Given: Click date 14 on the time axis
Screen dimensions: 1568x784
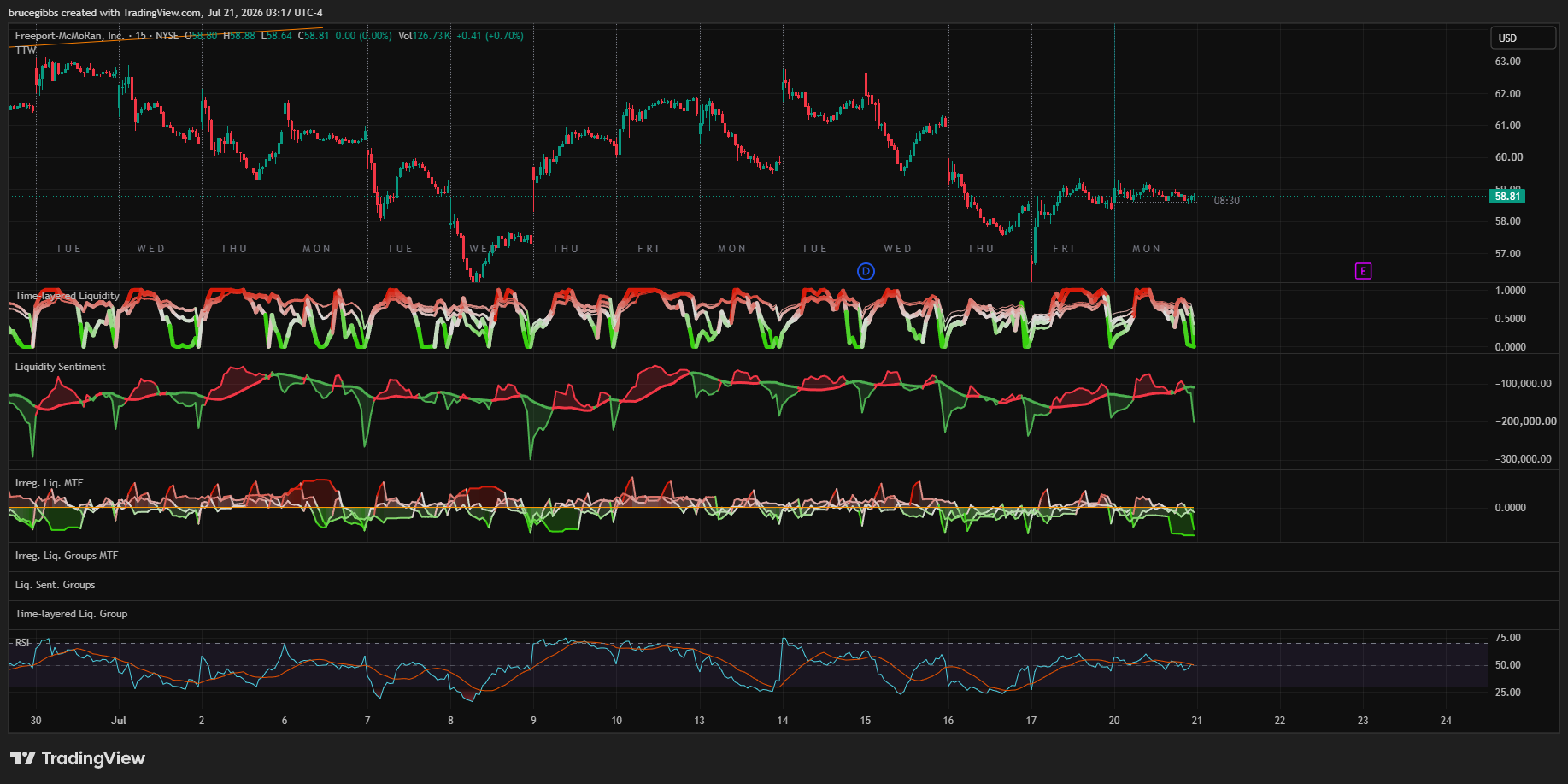Looking at the screenshot, I should coord(782,721).
